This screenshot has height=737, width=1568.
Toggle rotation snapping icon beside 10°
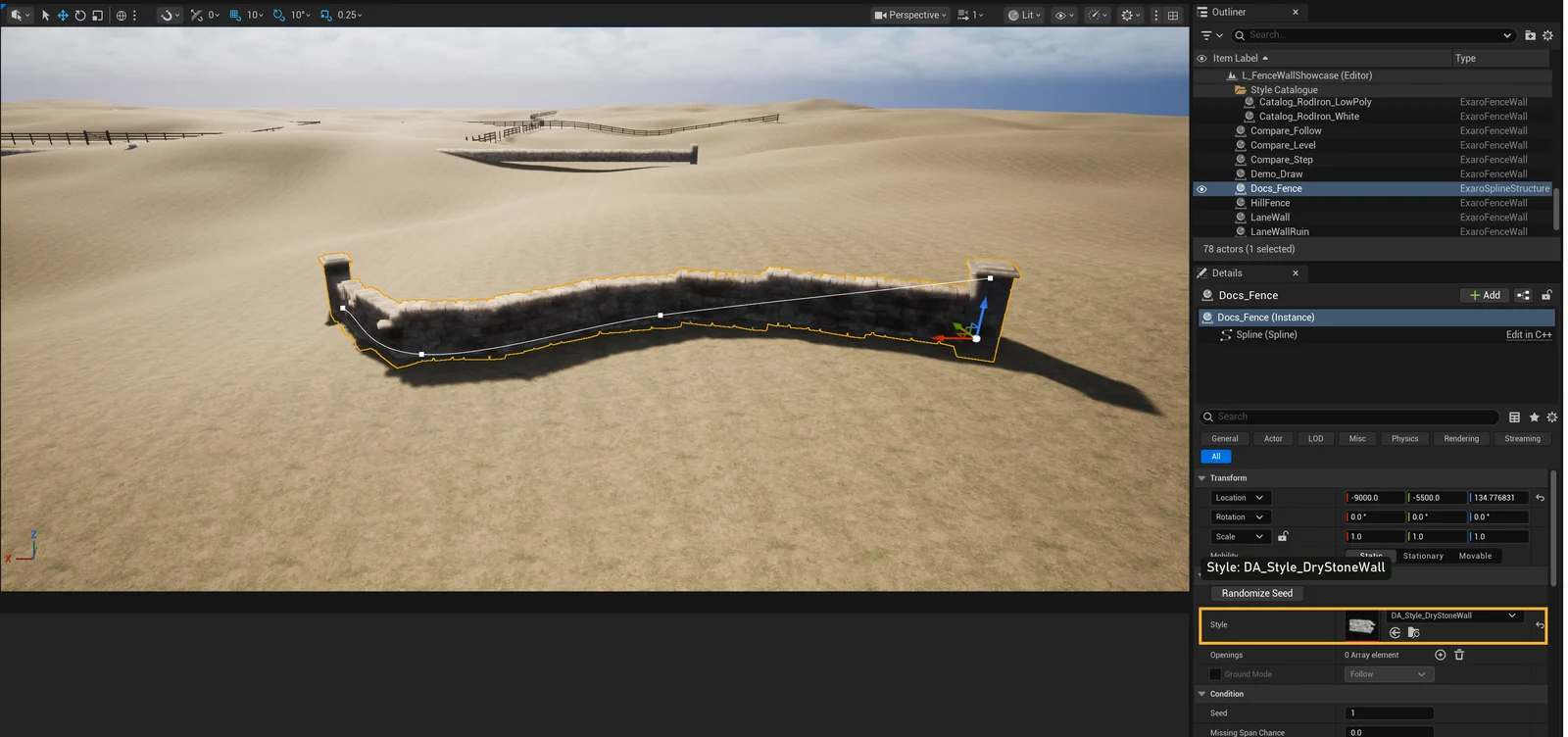point(279,15)
